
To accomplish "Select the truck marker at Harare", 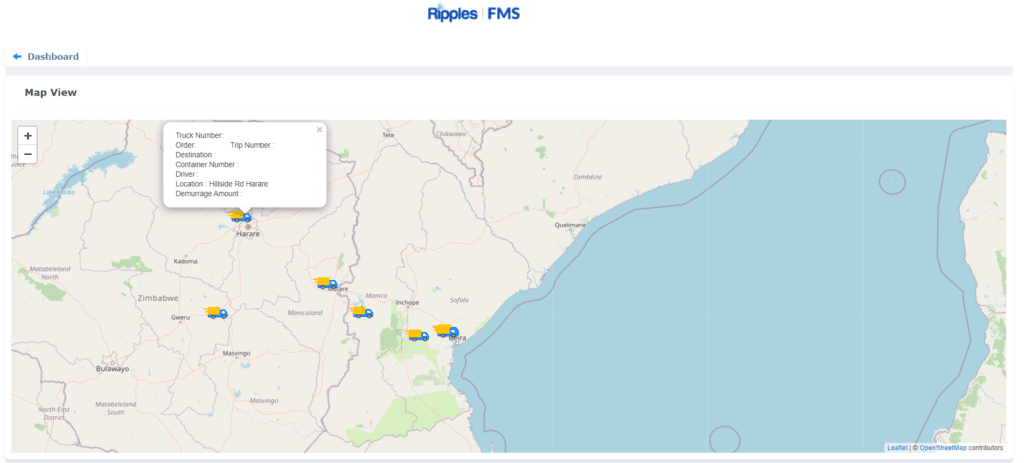I will (x=240, y=216).
